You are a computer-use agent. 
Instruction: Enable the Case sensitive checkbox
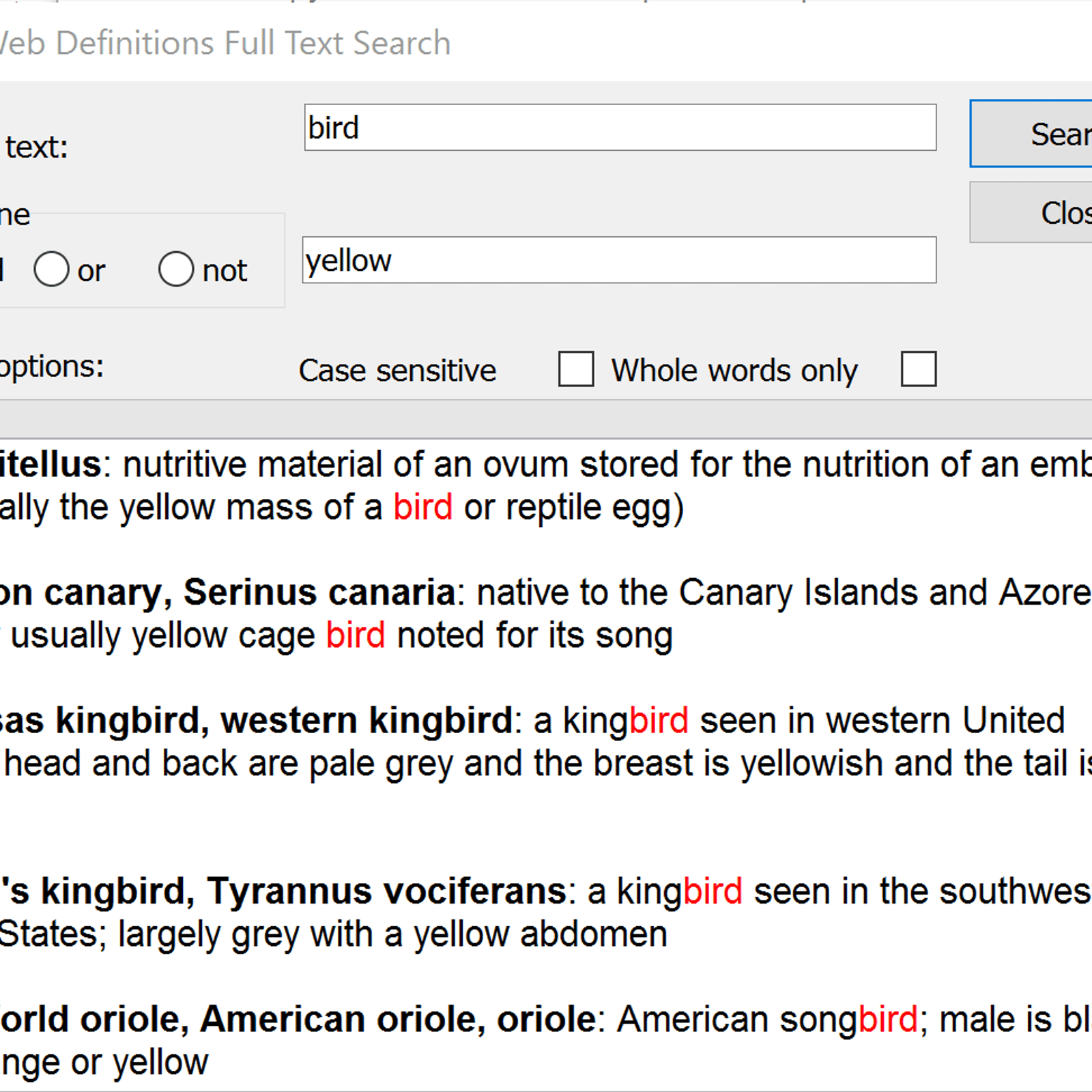tap(576, 369)
